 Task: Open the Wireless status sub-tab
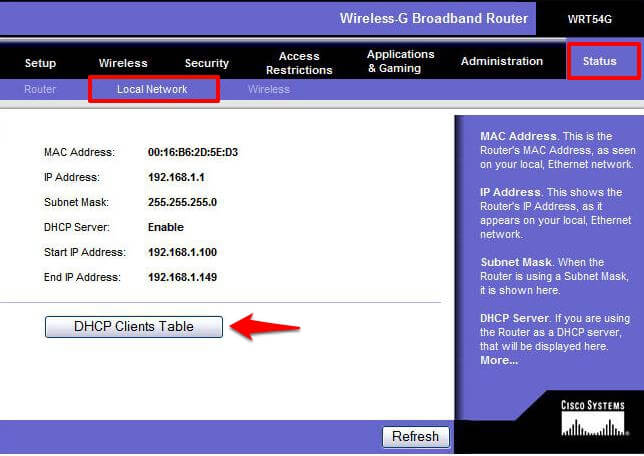coord(269,89)
